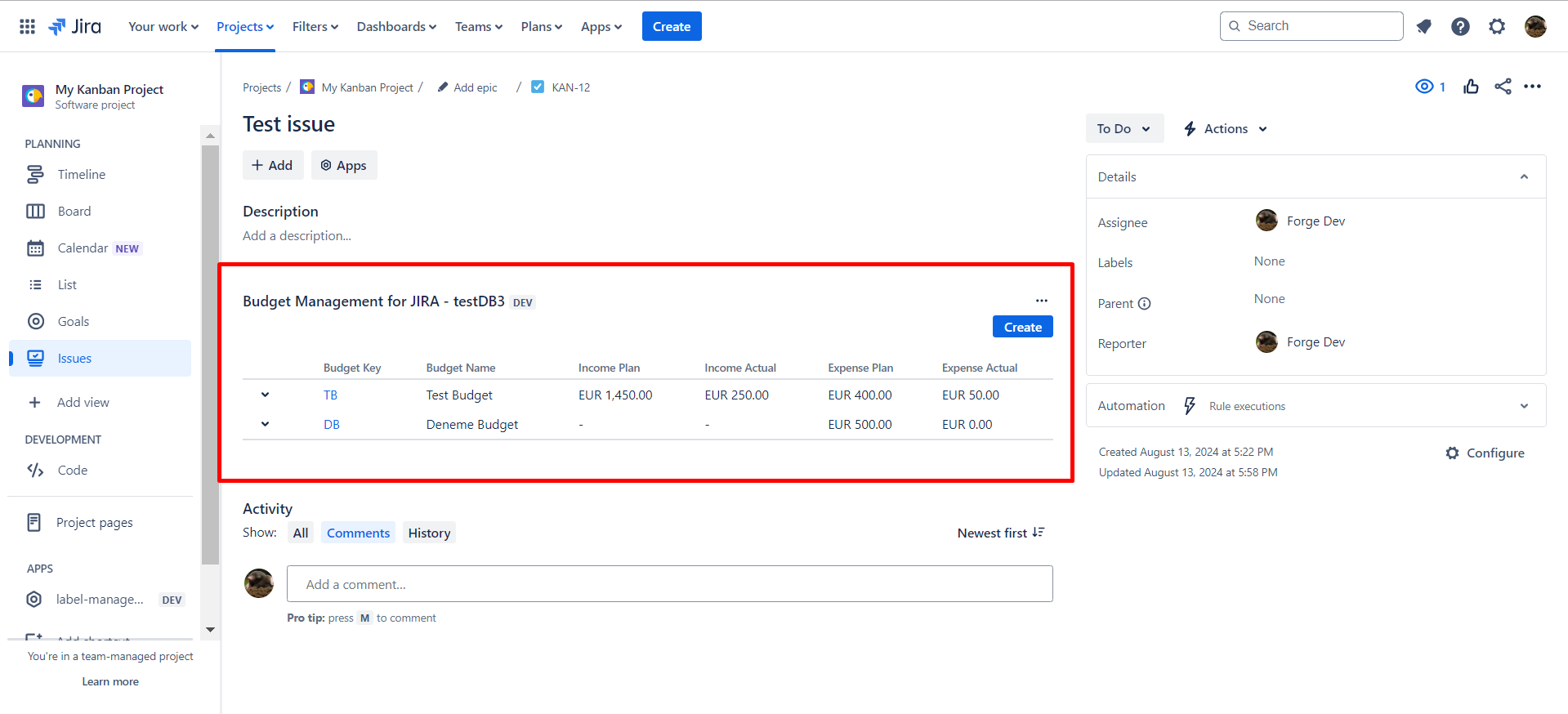Show All activity
The height and width of the screenshot is (714, 1568).
[301, 533]
